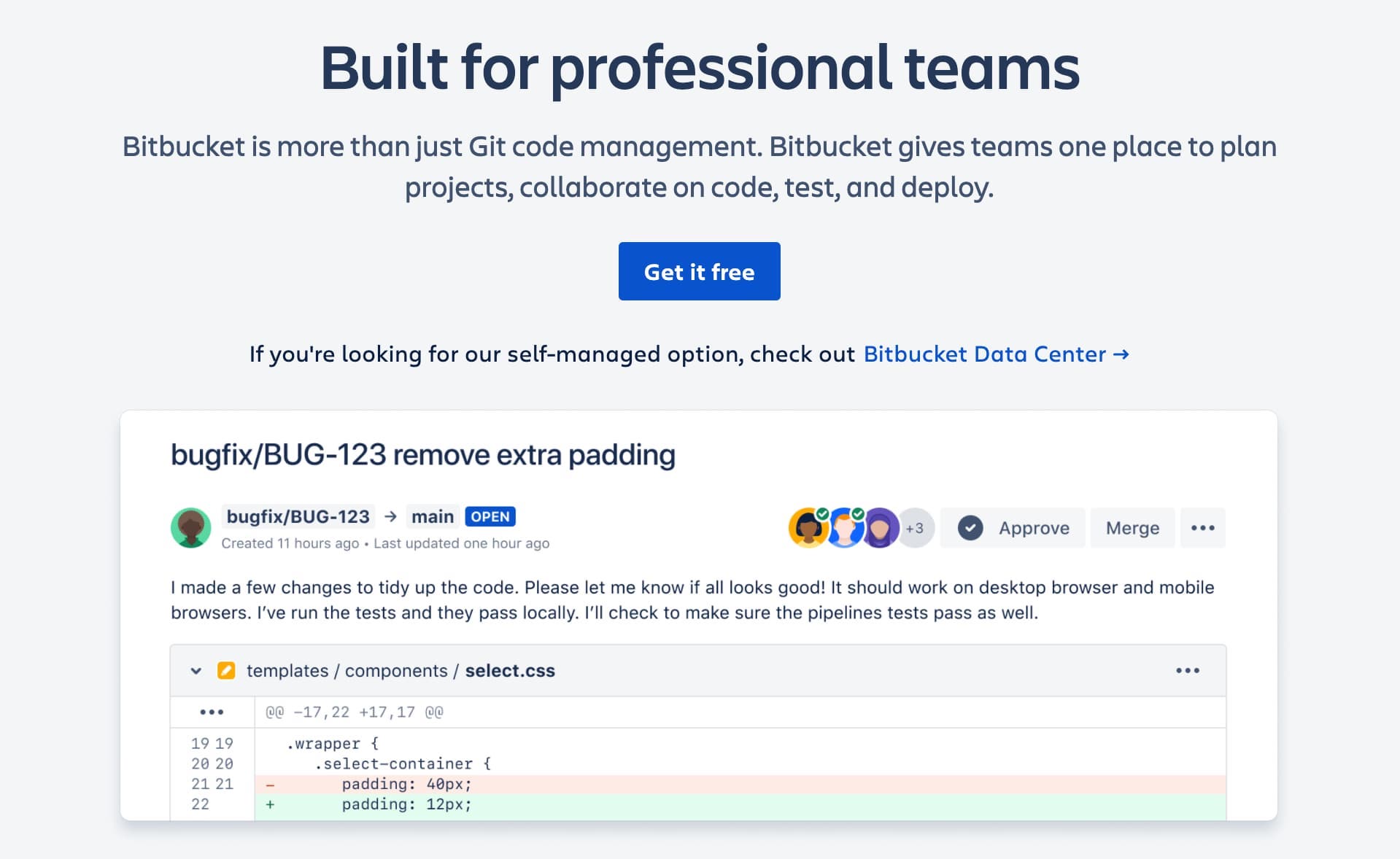Click the Get it free button
Screen dimensions: 1400x859
tap(699, 271)
